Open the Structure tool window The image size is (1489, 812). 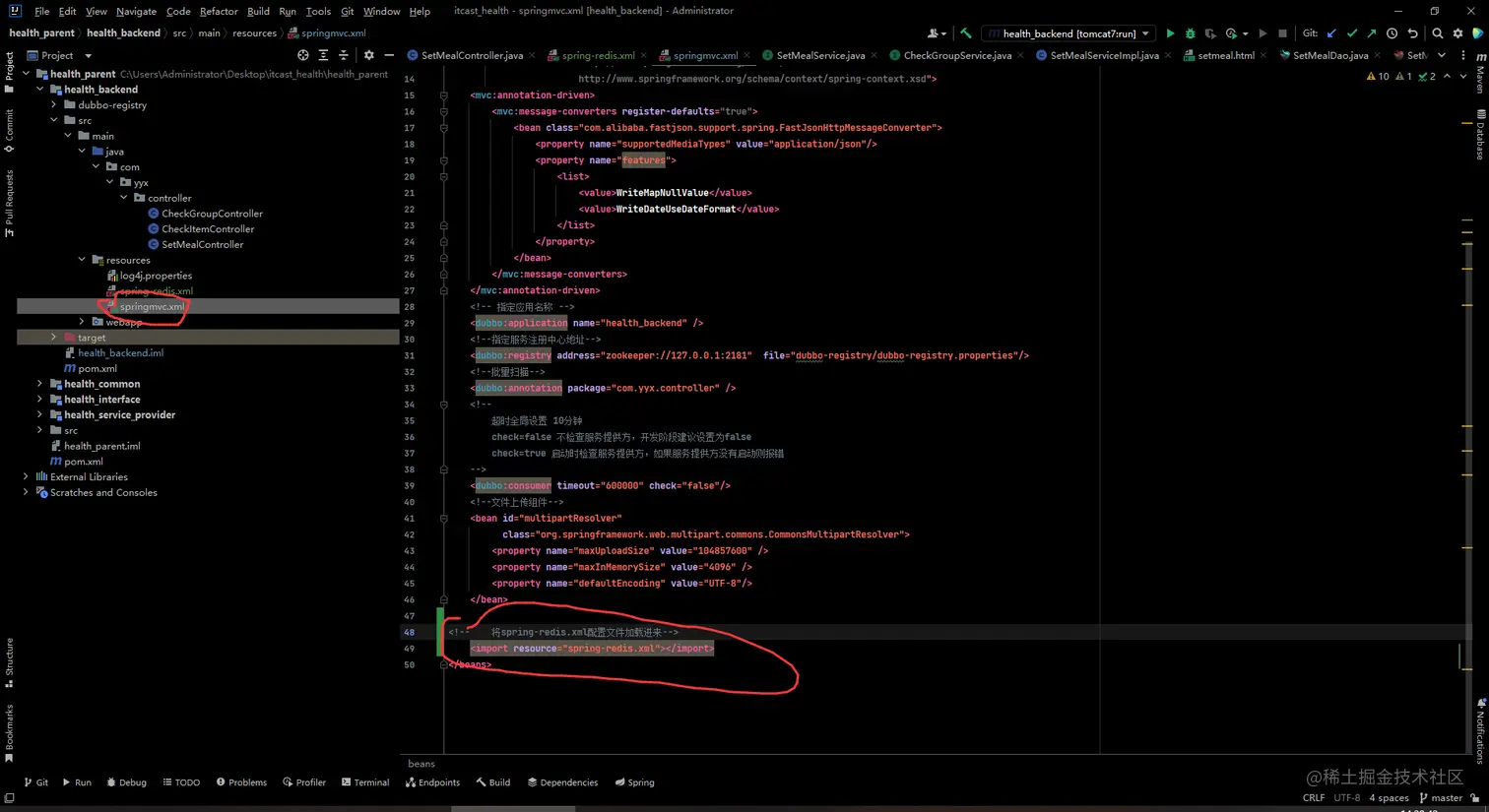[9, 662]
